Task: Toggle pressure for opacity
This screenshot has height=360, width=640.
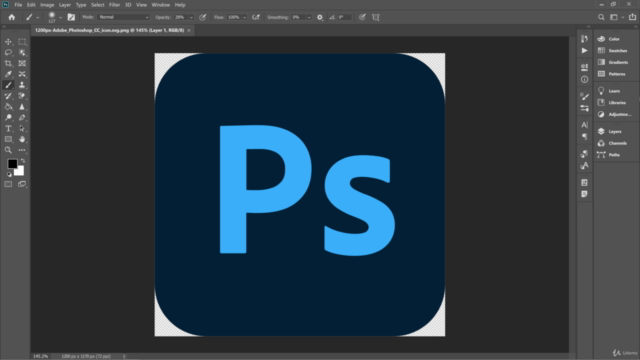Action: point(202,17)
